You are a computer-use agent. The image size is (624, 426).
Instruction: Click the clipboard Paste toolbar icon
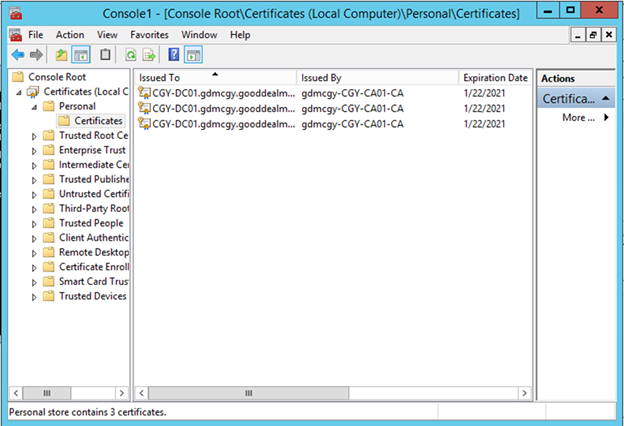[105, 55]
